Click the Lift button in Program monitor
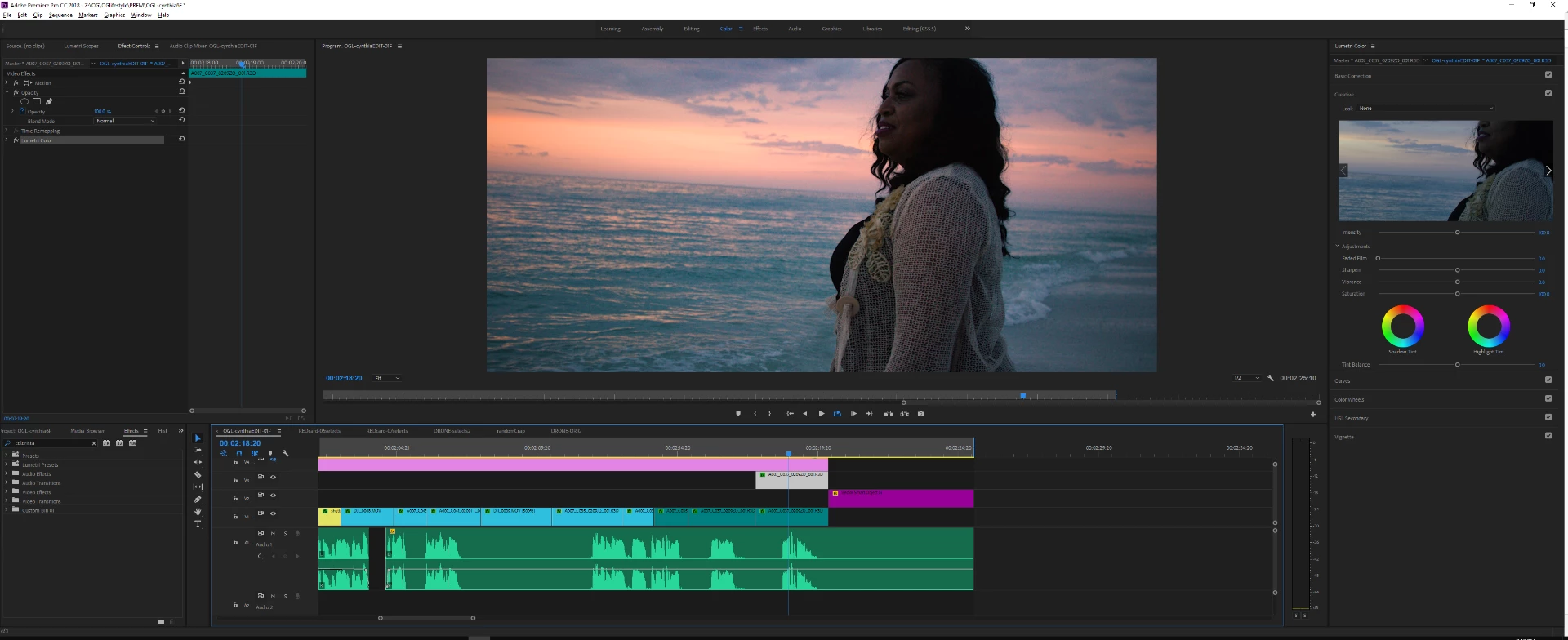The height and width of the screenshot is (640, 1568). click(x=889, y=414)
